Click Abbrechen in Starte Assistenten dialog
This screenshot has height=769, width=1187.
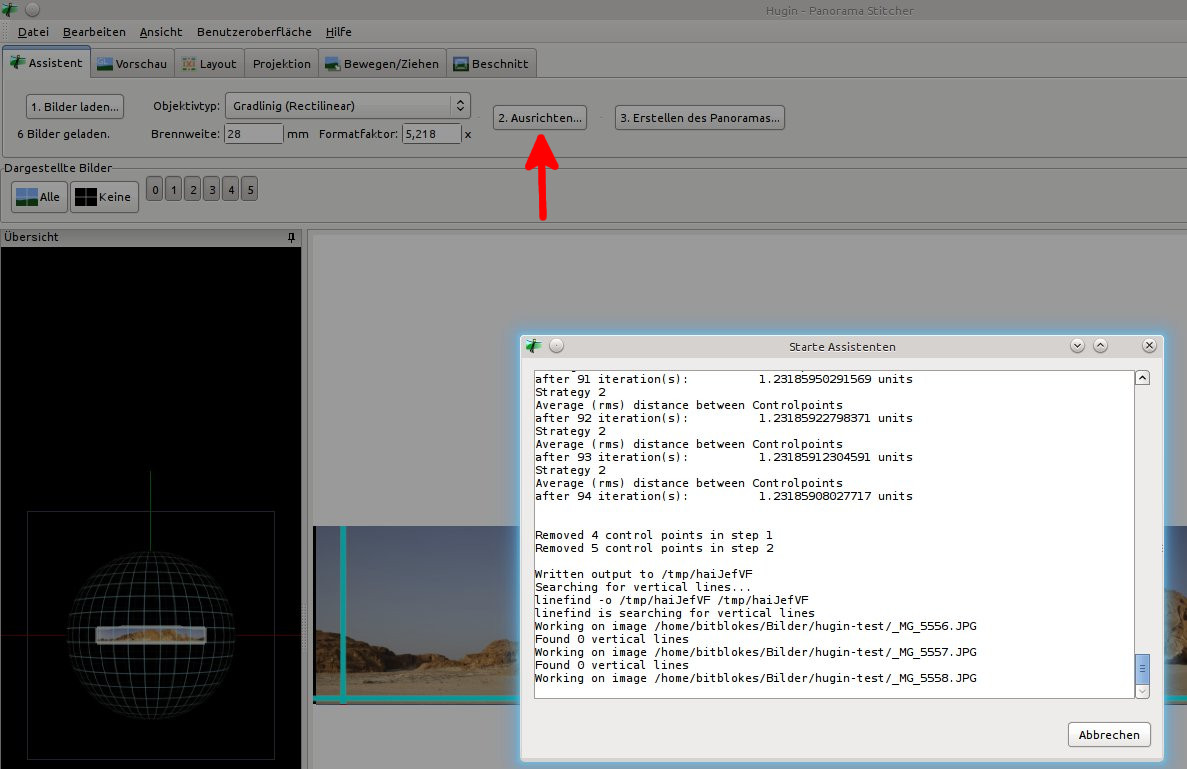[x=1109, y=735]
